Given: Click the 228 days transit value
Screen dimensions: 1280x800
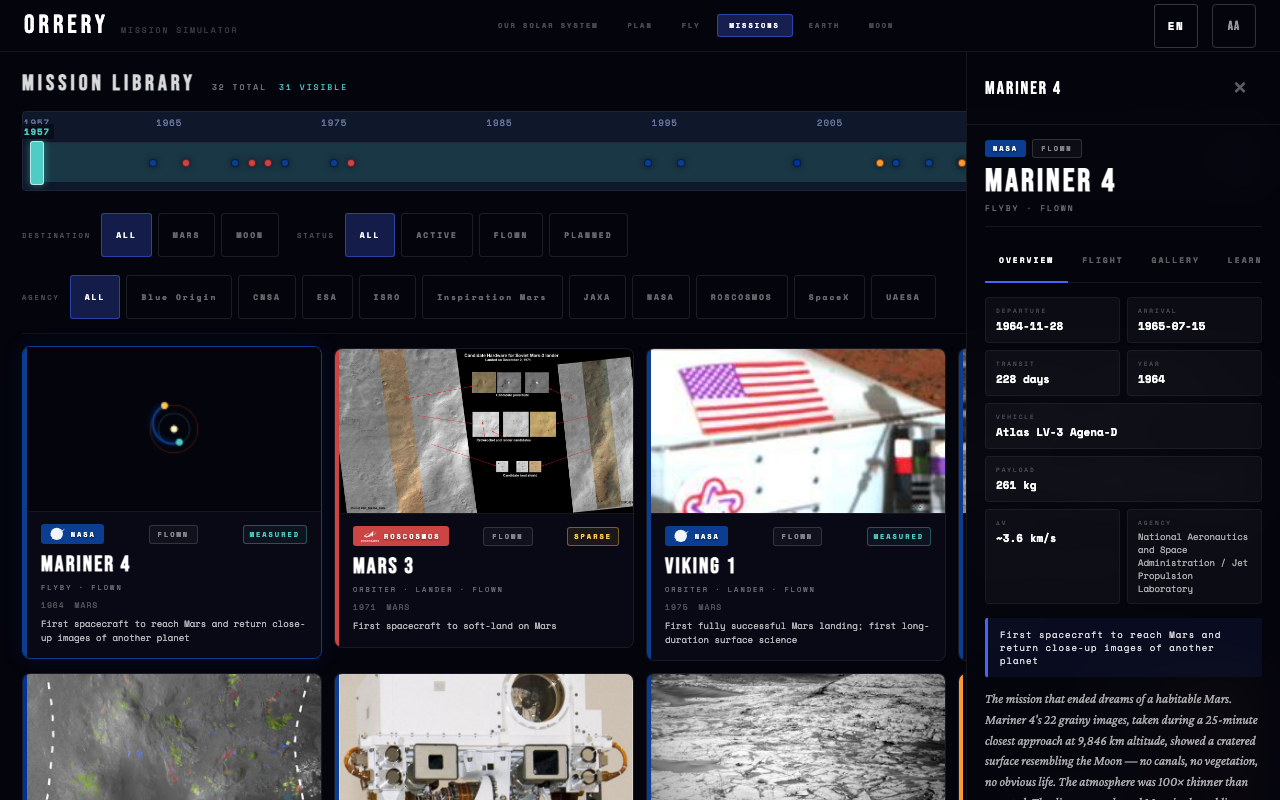Looking at the screenshot, I should (x=1023, y=379).
